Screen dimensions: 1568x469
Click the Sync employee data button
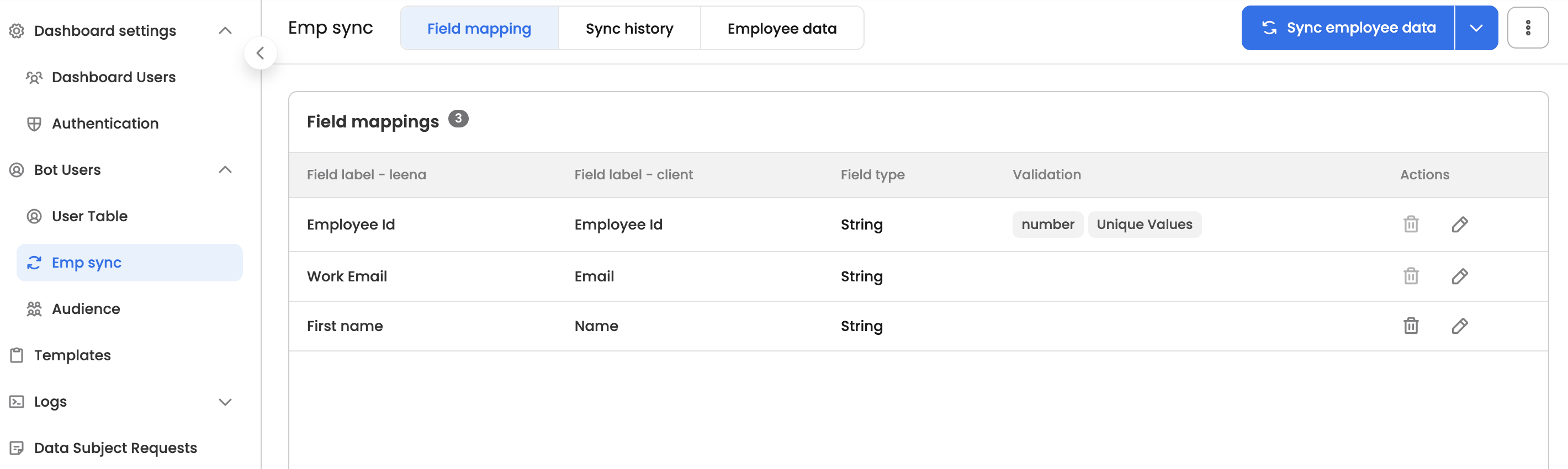tap(1348, 28)
